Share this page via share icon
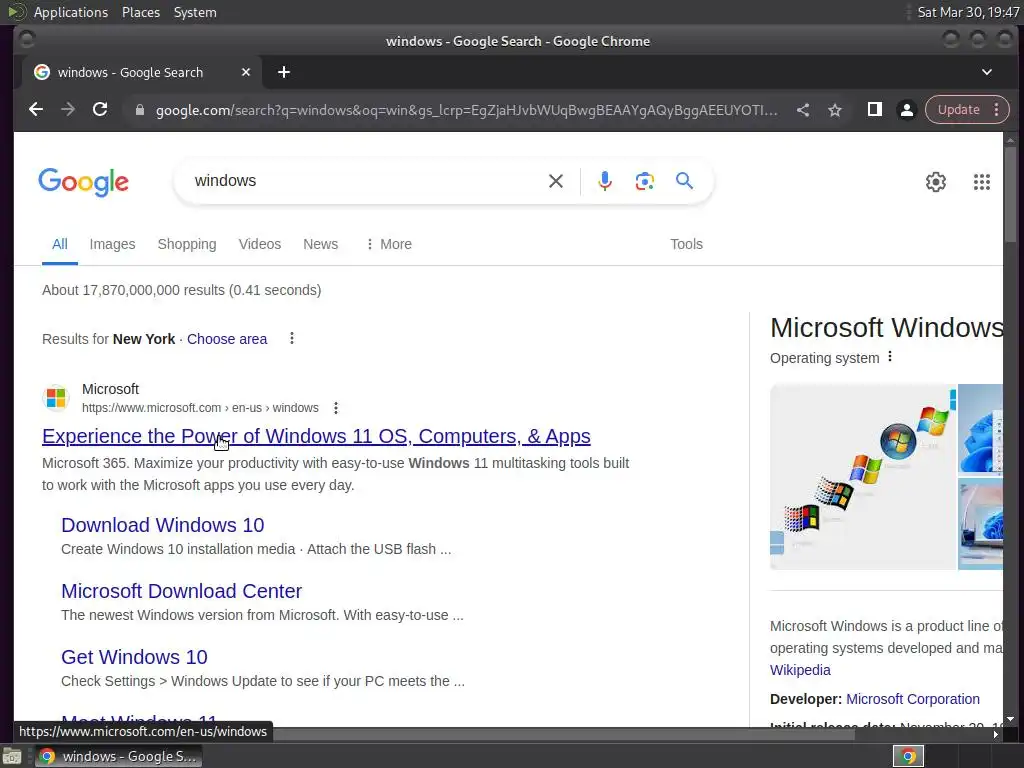Viewport: 1024px width, 768px height. (x=803, y=110)
